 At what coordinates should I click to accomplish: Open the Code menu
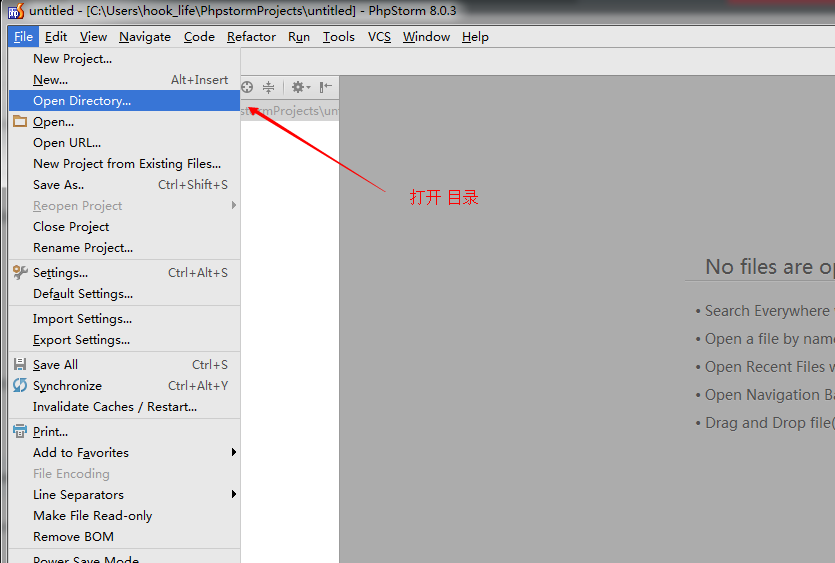pos(199,37)
